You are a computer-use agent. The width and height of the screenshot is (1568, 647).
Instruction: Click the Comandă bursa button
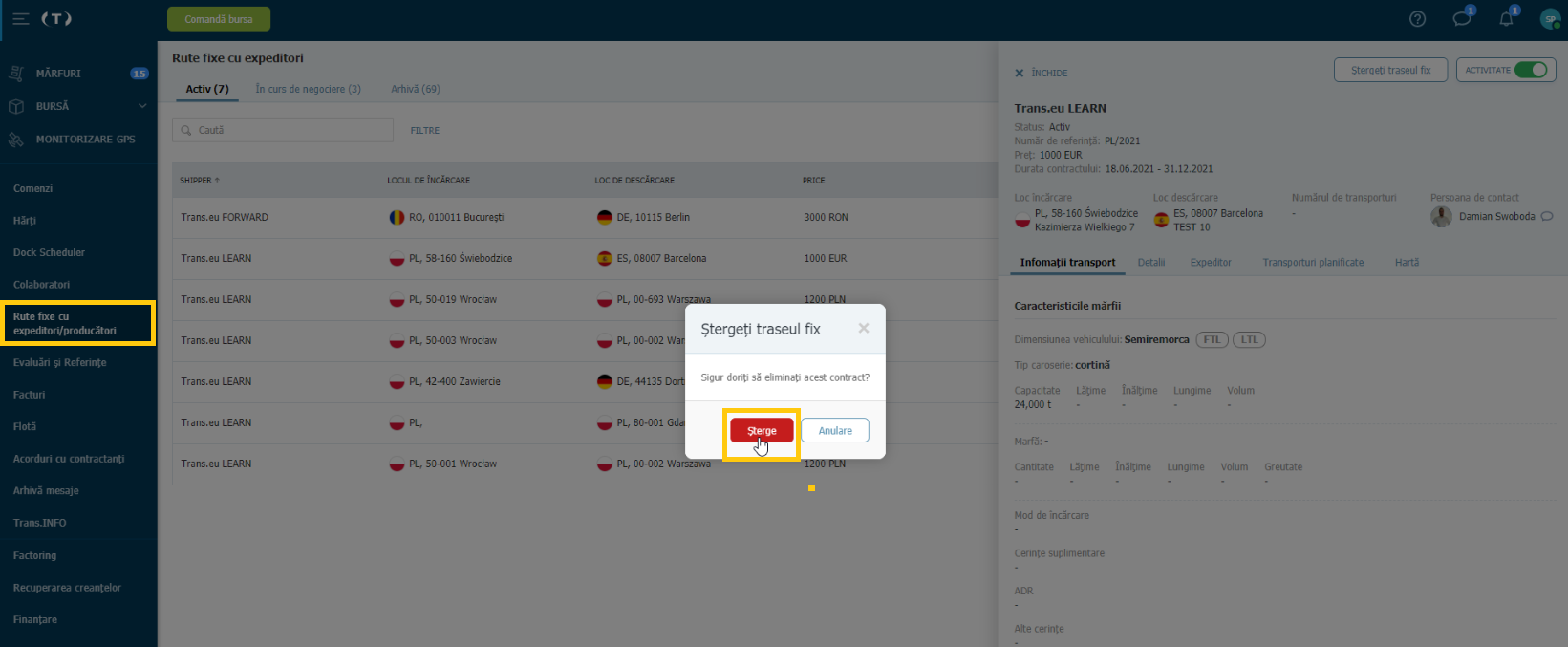pos(219,19)
